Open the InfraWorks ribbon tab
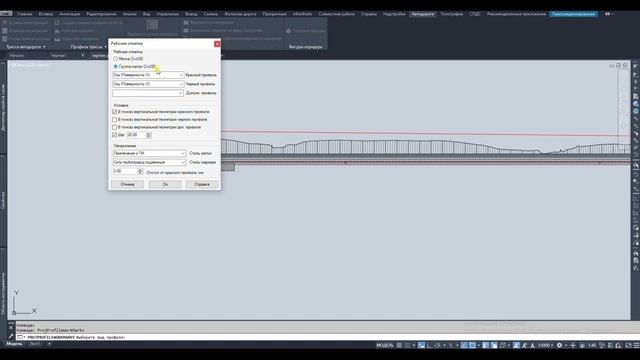 pyautogui.click(x=302, y=14)
